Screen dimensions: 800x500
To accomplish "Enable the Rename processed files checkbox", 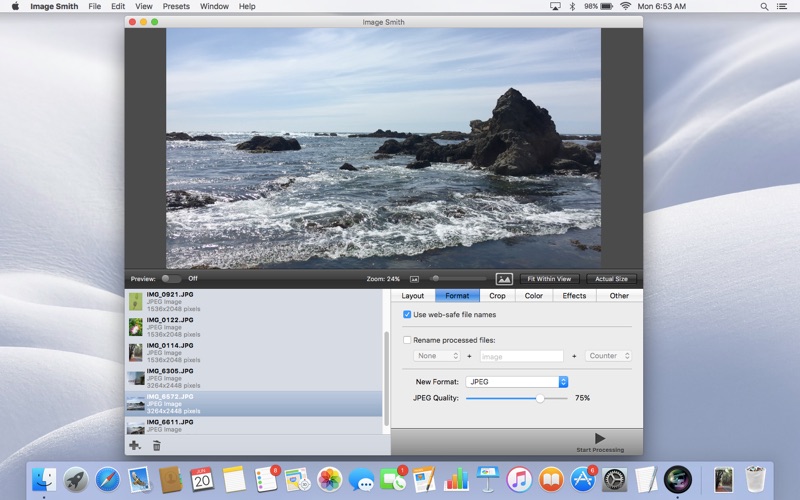I will (407, 340).
